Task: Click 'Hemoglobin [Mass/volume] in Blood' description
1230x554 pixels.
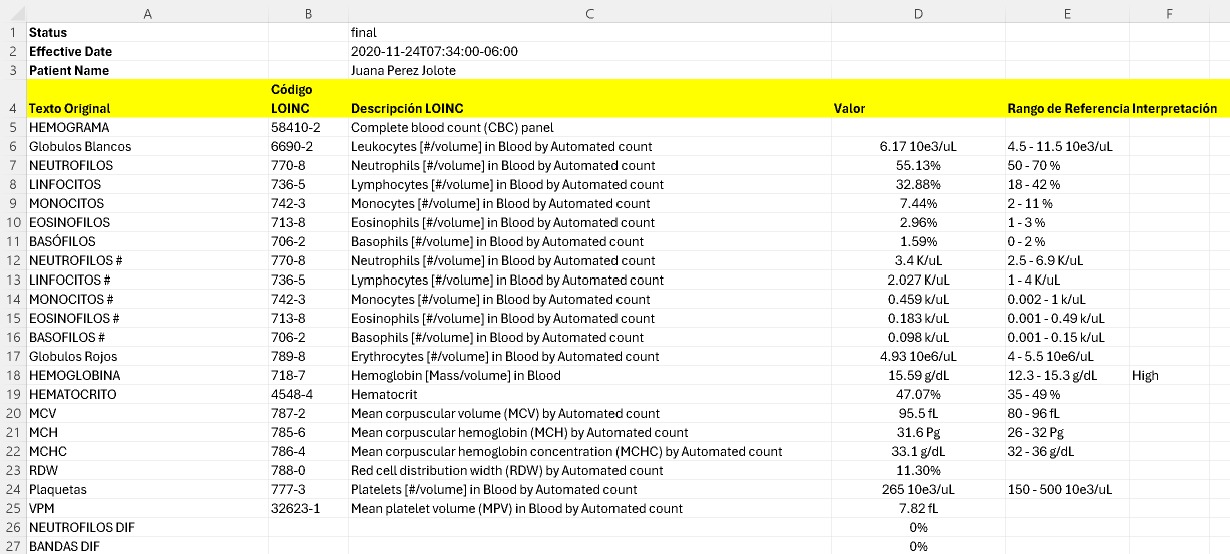Action: pyautogui.click(x=589, y=376)
